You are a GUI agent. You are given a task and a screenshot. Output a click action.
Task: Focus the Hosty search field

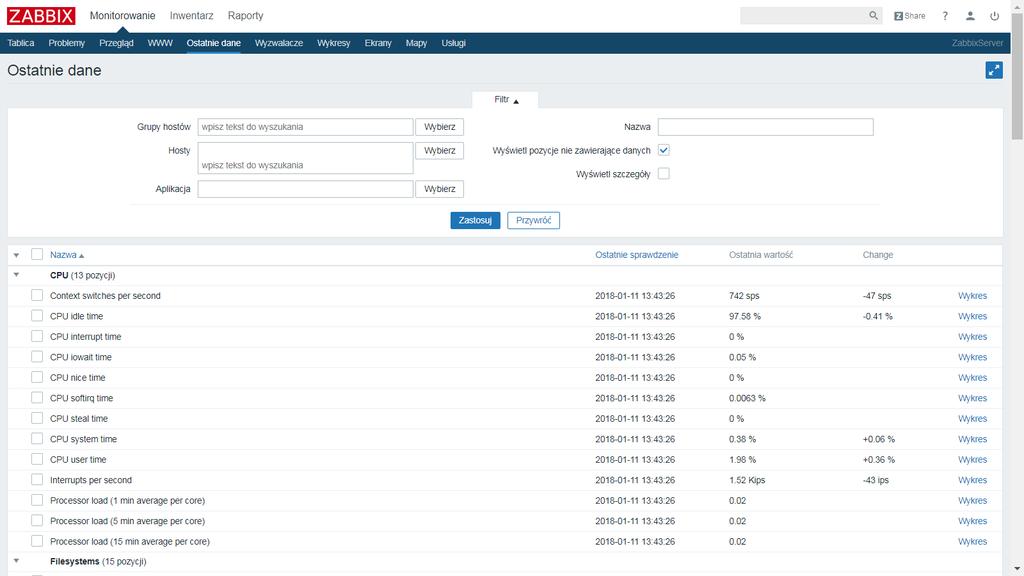click(306, 158)
